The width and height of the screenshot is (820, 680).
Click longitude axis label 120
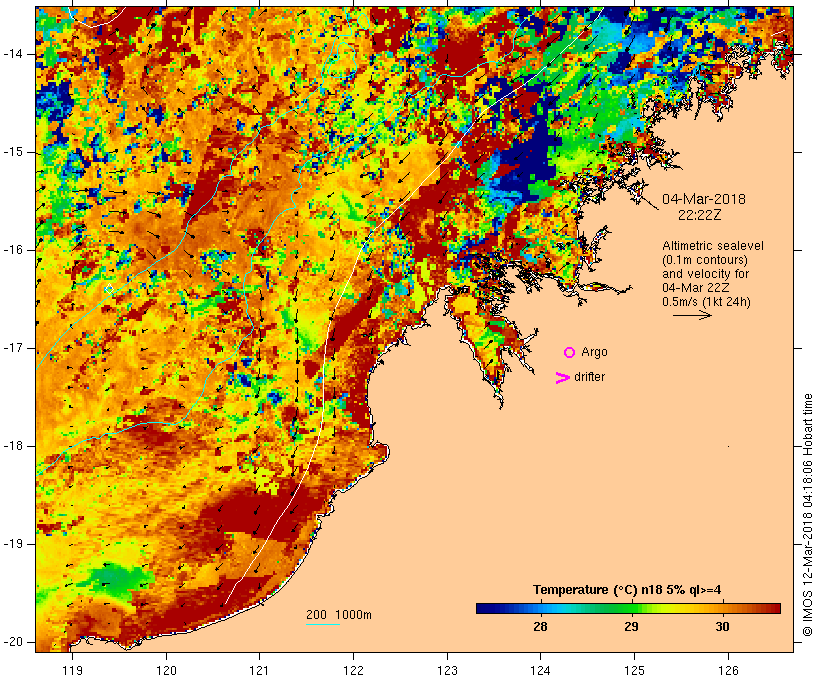166,670
